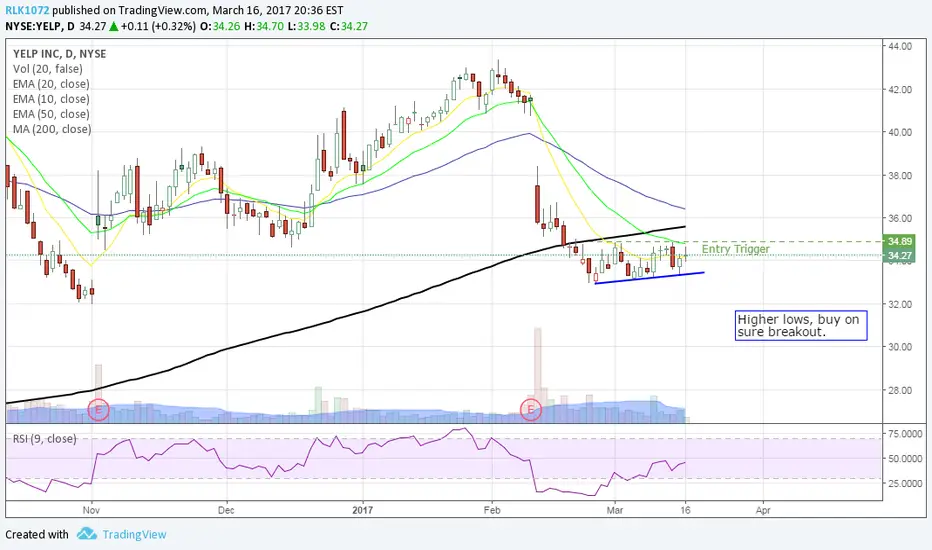
Task: Click the 28.00 price axis label
Action: [900, 391]
